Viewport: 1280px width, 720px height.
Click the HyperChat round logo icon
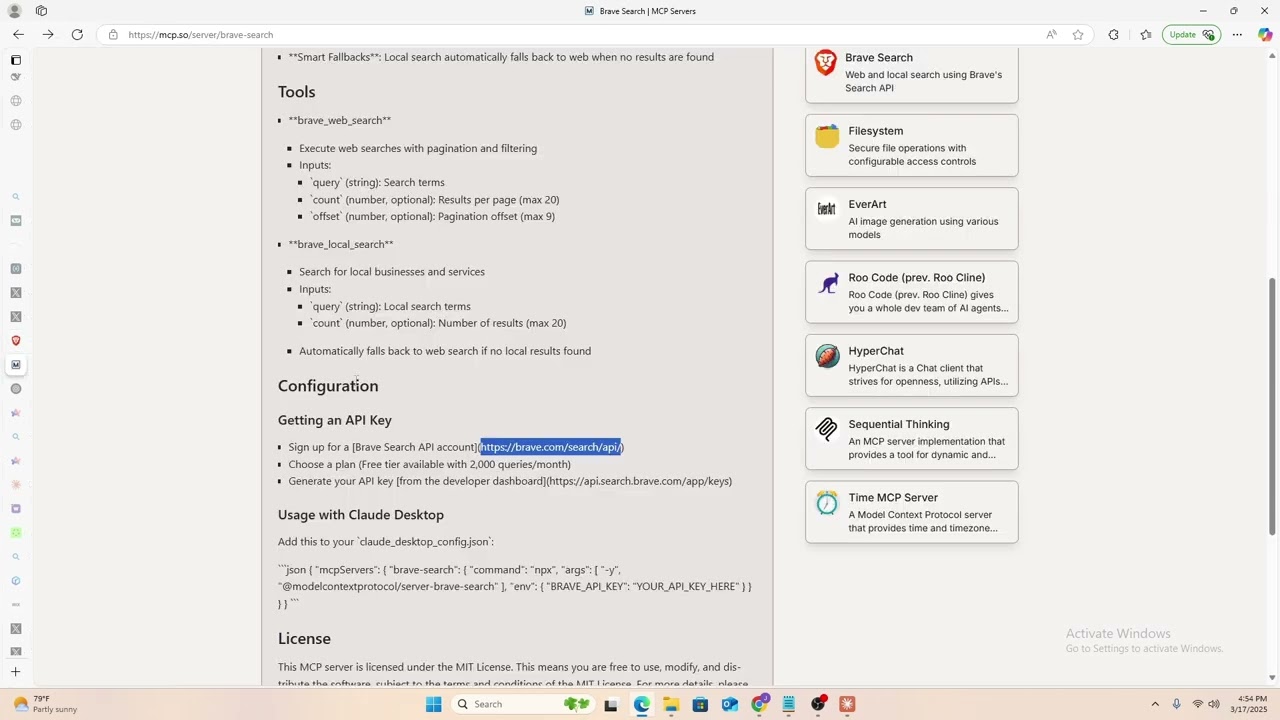(x=827, y=356)
